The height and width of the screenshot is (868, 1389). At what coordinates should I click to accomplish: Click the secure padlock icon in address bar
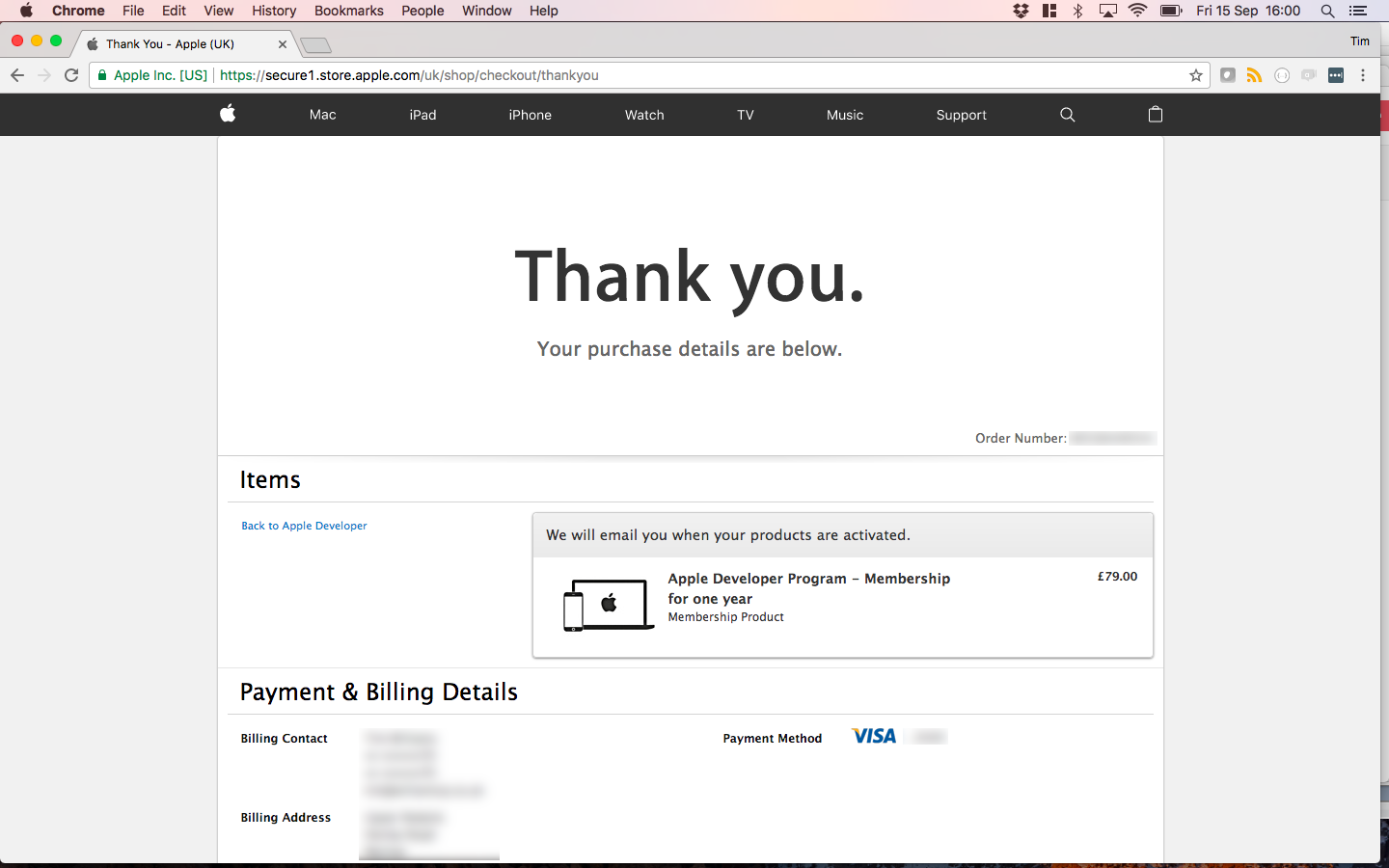(102, 75)
